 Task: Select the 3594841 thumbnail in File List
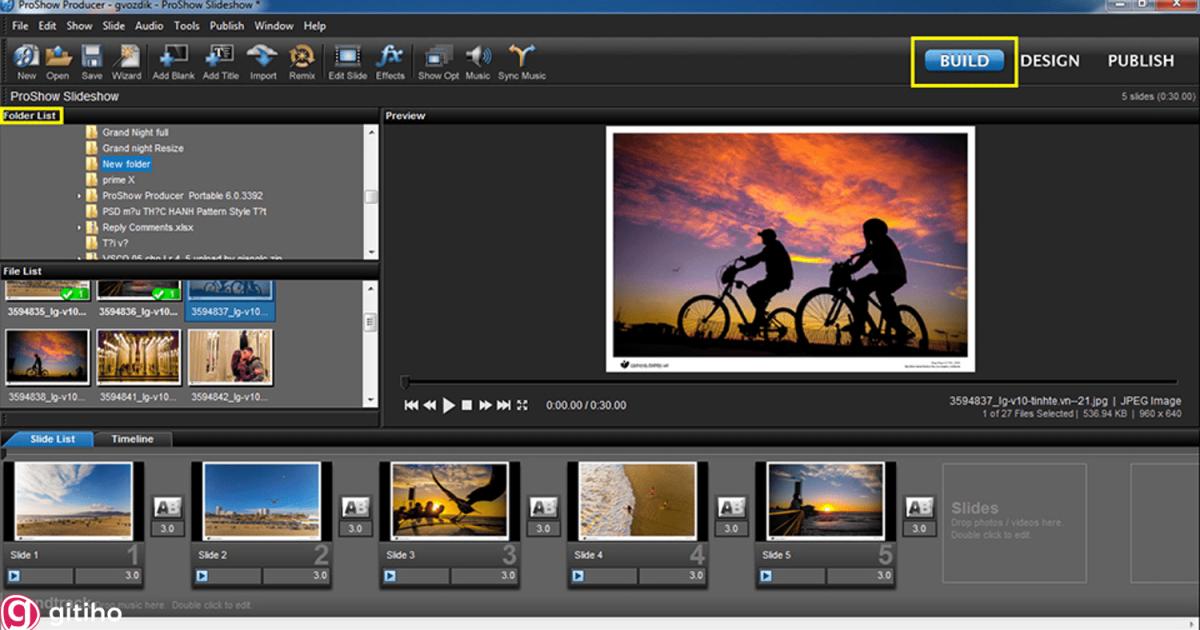(138, 358)
